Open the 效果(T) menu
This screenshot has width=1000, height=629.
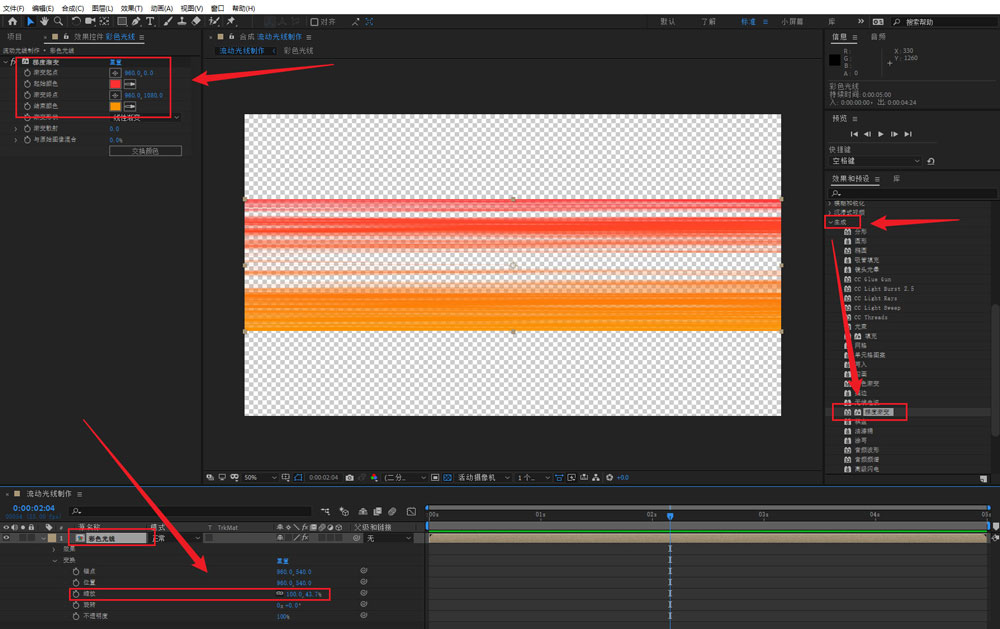(x=131, y=7)
